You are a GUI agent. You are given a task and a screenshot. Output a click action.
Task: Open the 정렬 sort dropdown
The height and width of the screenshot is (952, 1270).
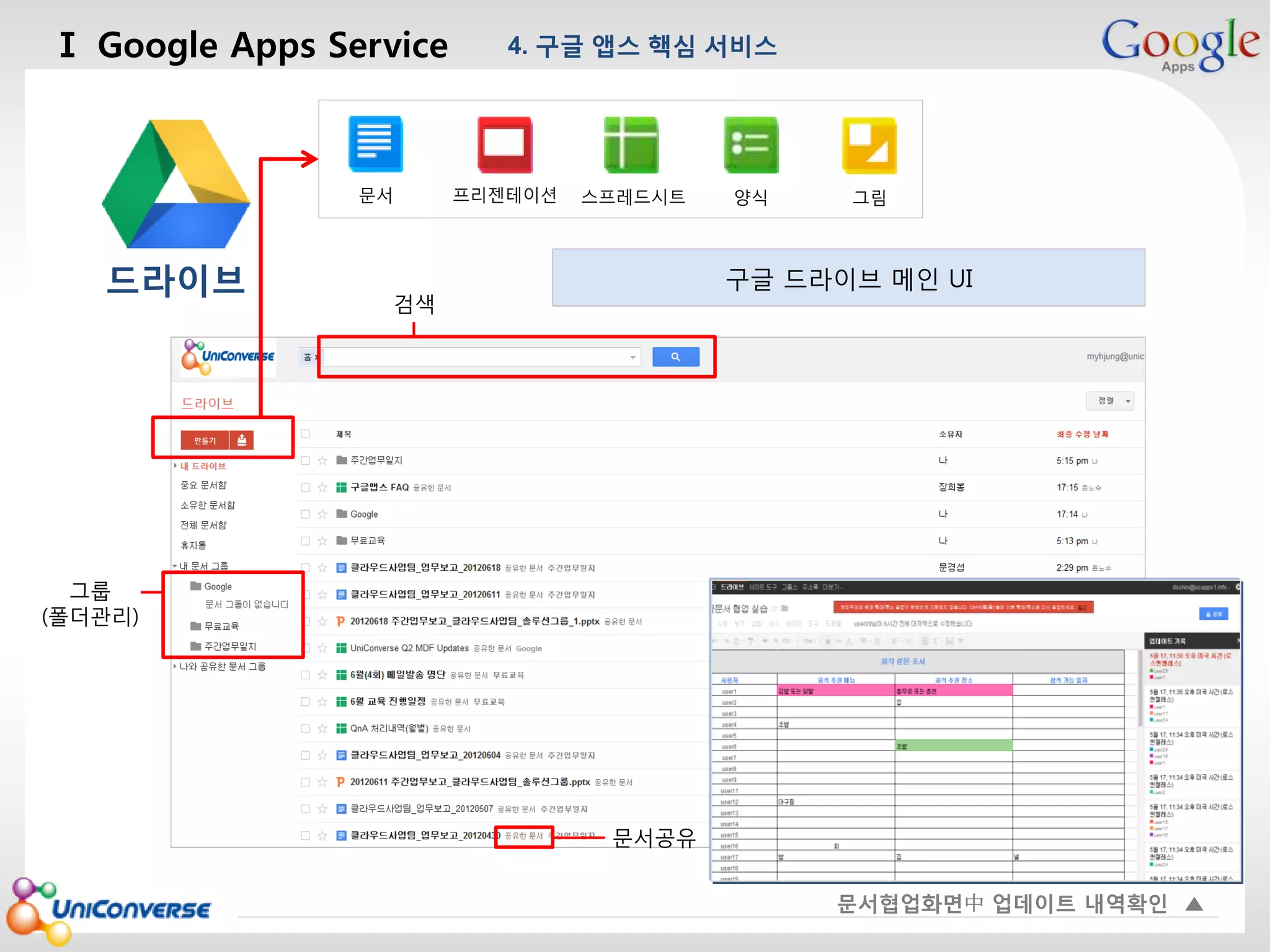tap(1110, 401)
